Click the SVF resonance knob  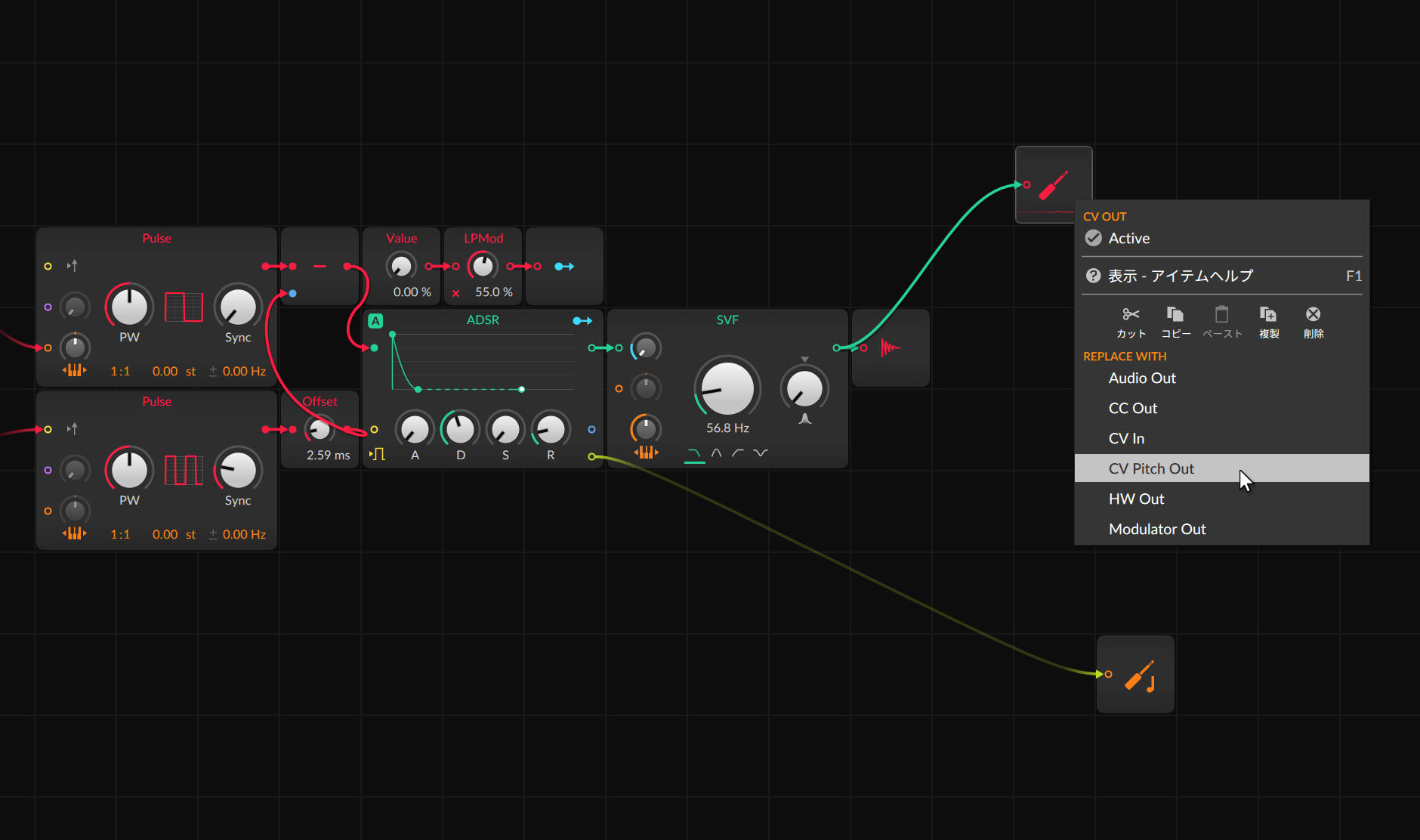coord(805,388)
